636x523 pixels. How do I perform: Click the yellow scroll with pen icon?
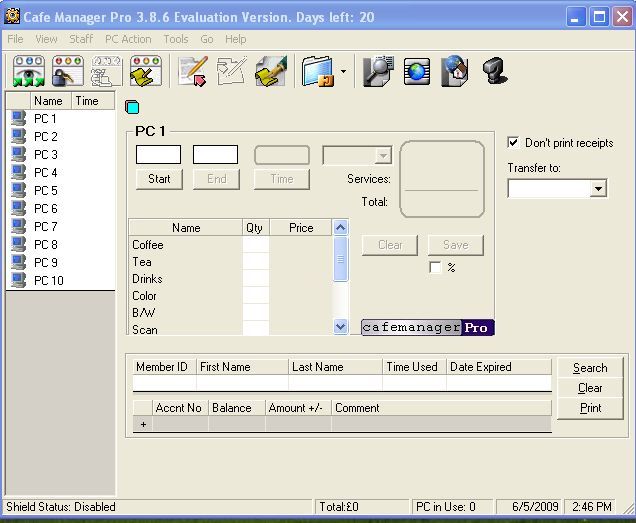271,71
